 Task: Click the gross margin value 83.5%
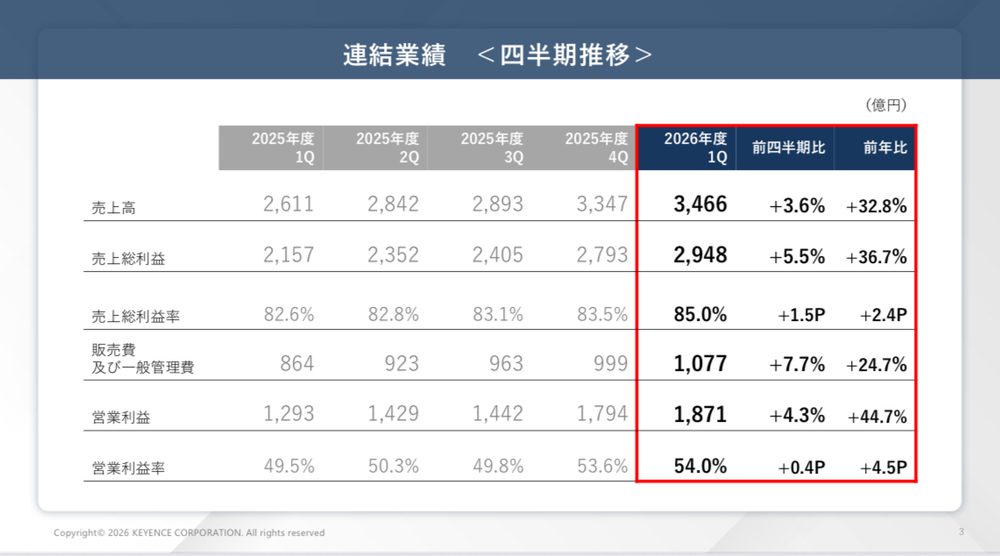pos(603,314)
